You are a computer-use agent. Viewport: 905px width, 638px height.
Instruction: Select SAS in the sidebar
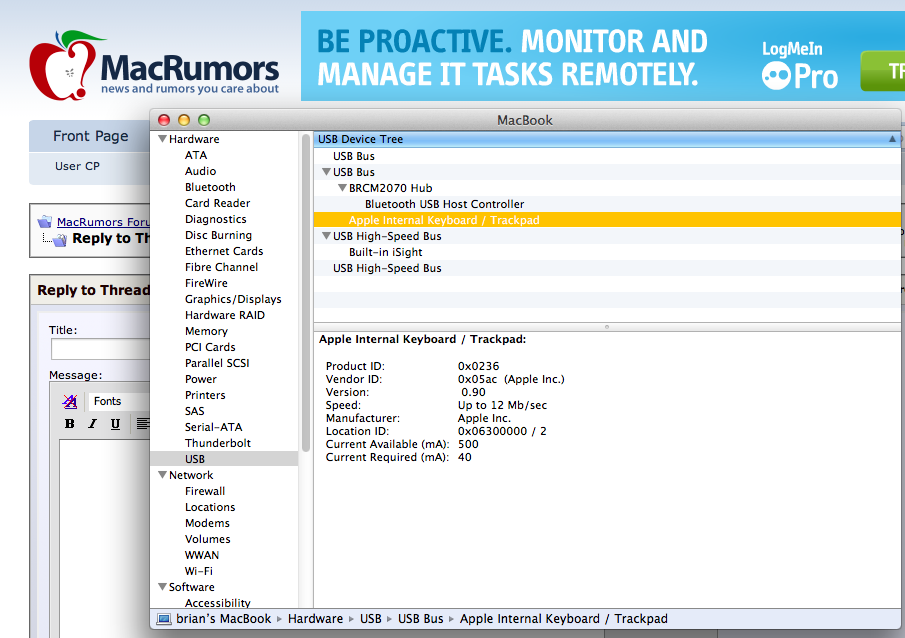195,411
